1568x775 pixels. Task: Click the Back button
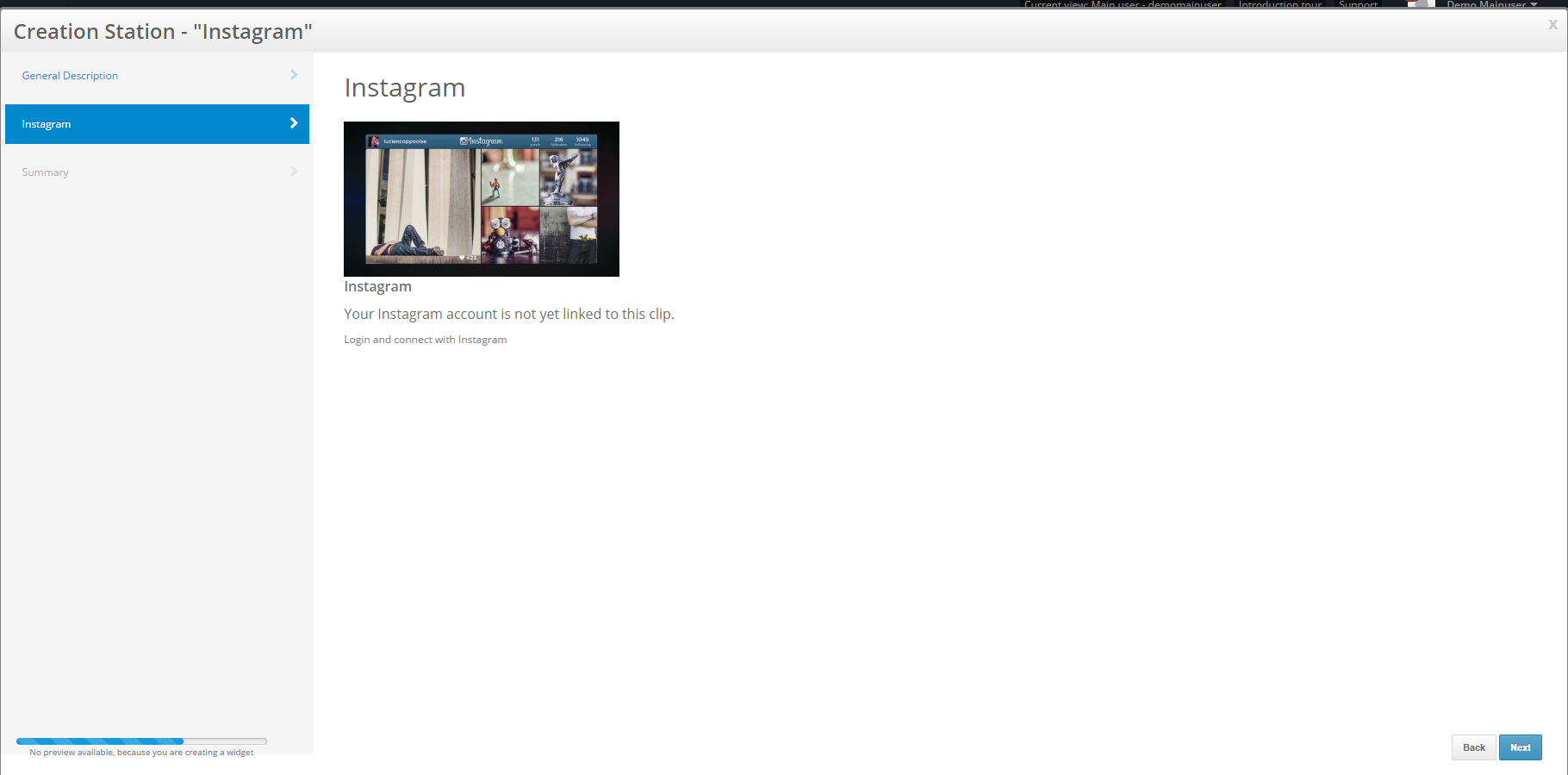pyautogui.click(x=1473, y=747)
